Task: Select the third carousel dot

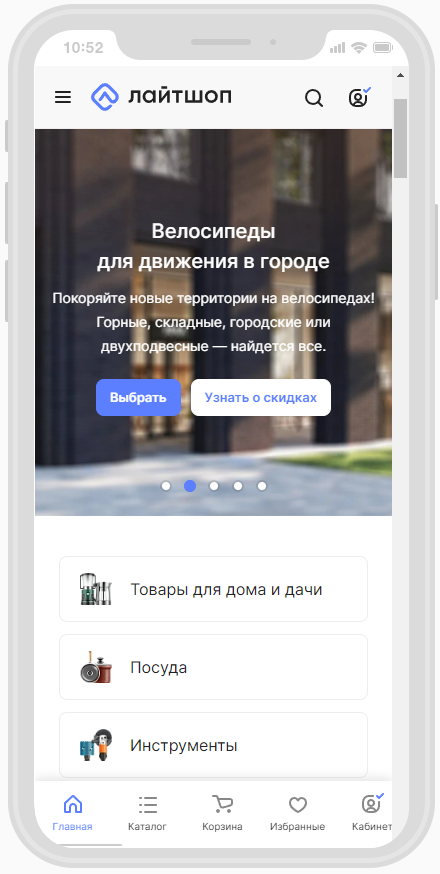Action: click(x=214, y=486)
